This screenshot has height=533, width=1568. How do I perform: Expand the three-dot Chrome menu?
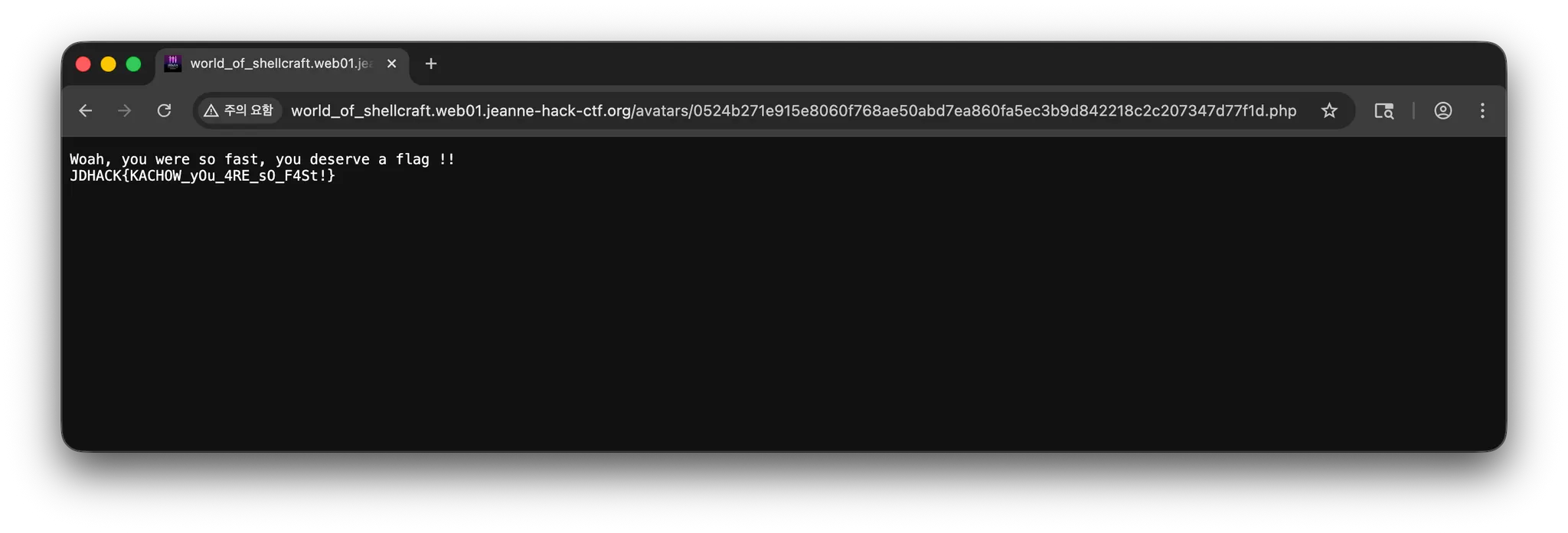click(1482, 111)
